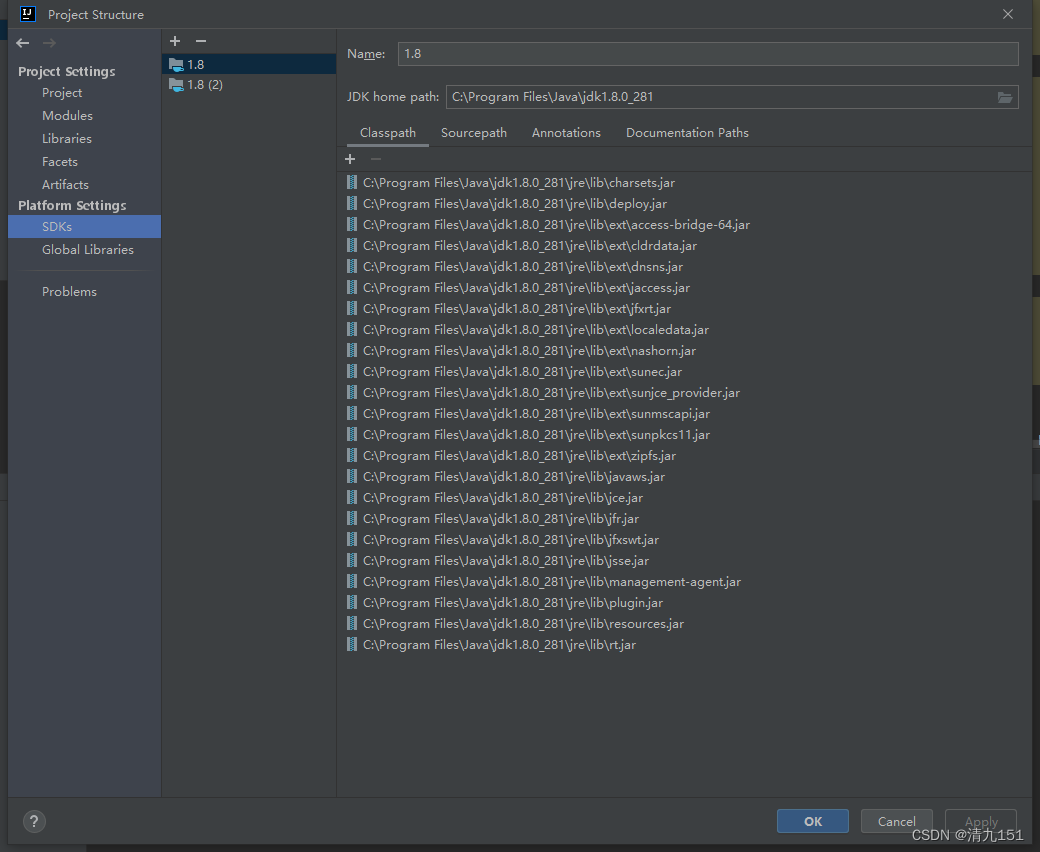Open the Documentation Paths tab
This screenshot has height=852, width=1040.
point(687,132)
